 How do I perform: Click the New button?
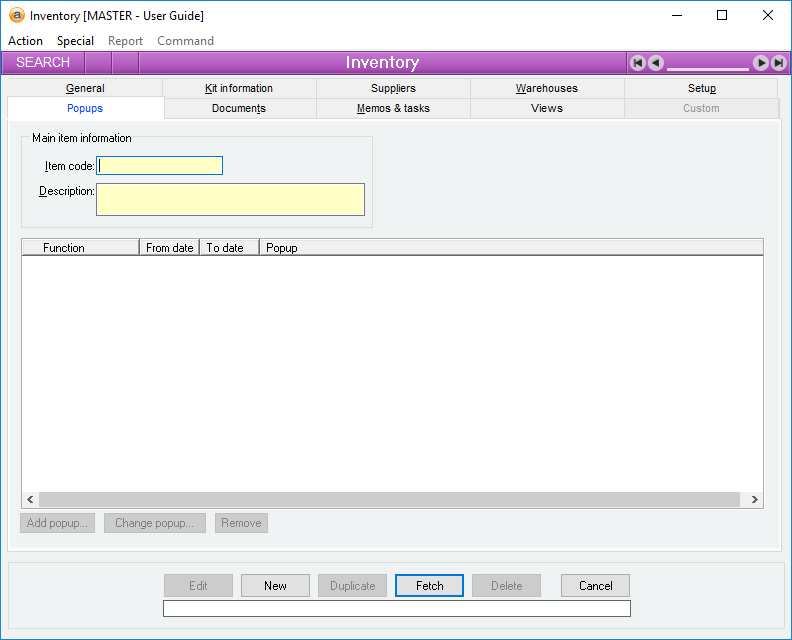pyautogui.click(x=275, y=586)
